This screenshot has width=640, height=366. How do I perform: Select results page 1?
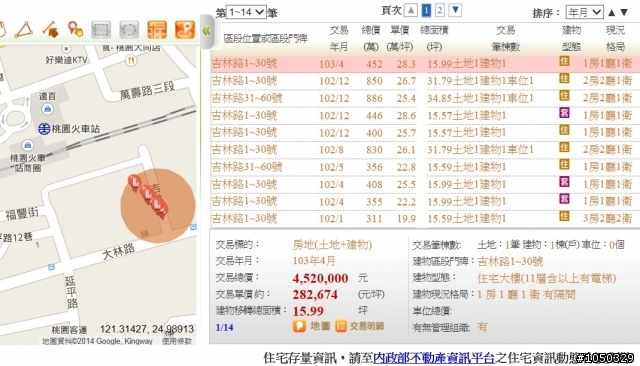pos(426,10)
